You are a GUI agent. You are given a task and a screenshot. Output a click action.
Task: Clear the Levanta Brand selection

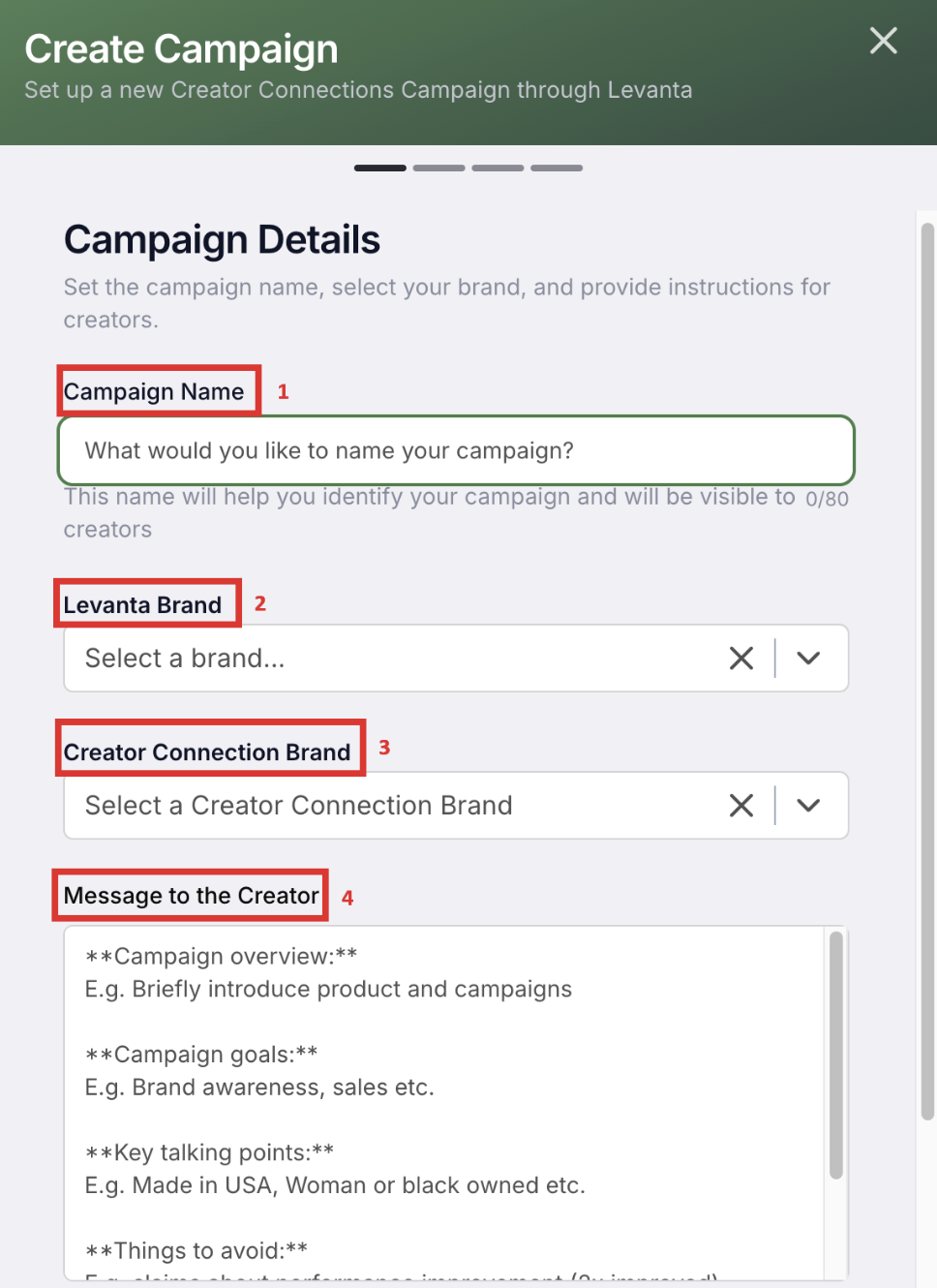pyautogui.click(x=741, y=659)
